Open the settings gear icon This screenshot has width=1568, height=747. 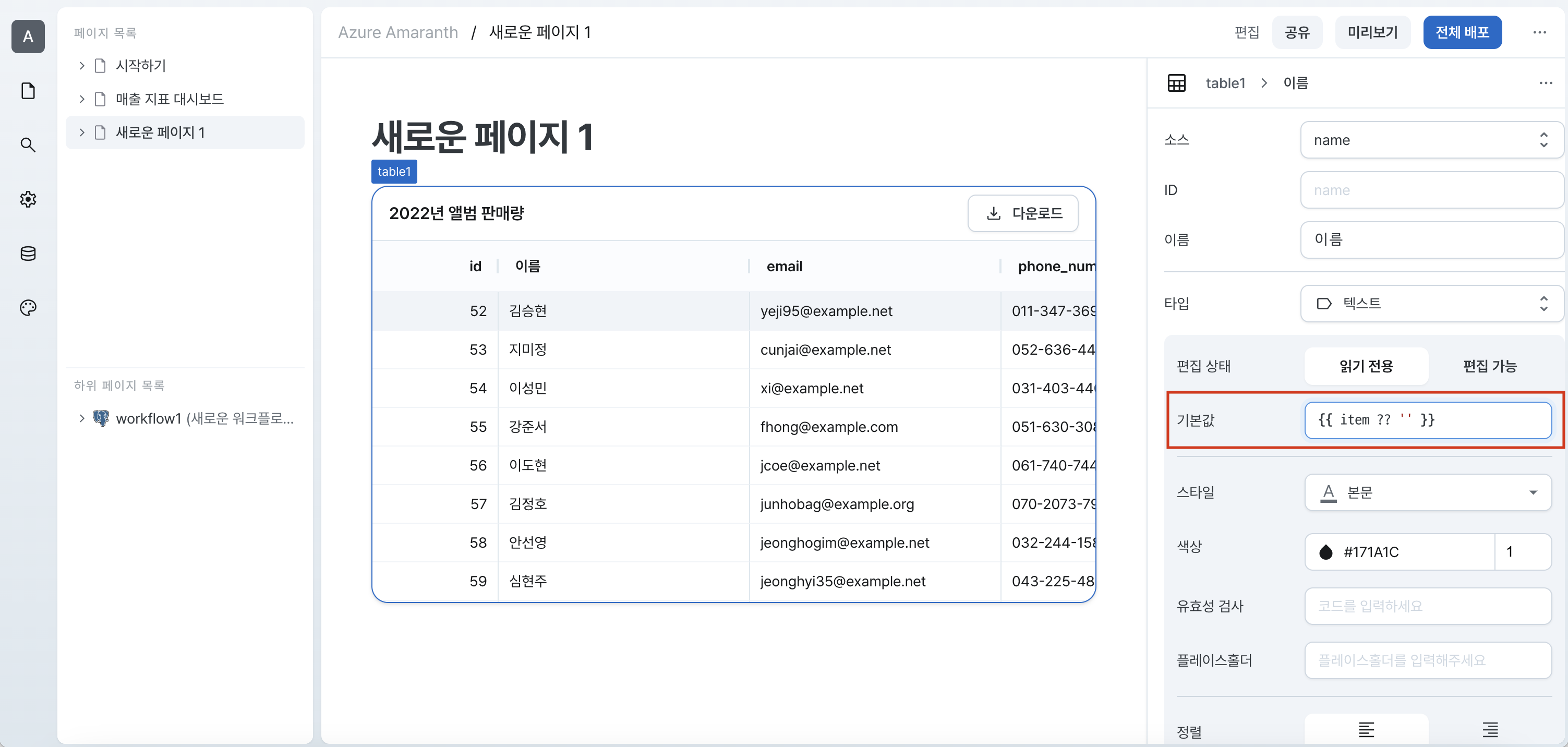click(28, 199)
